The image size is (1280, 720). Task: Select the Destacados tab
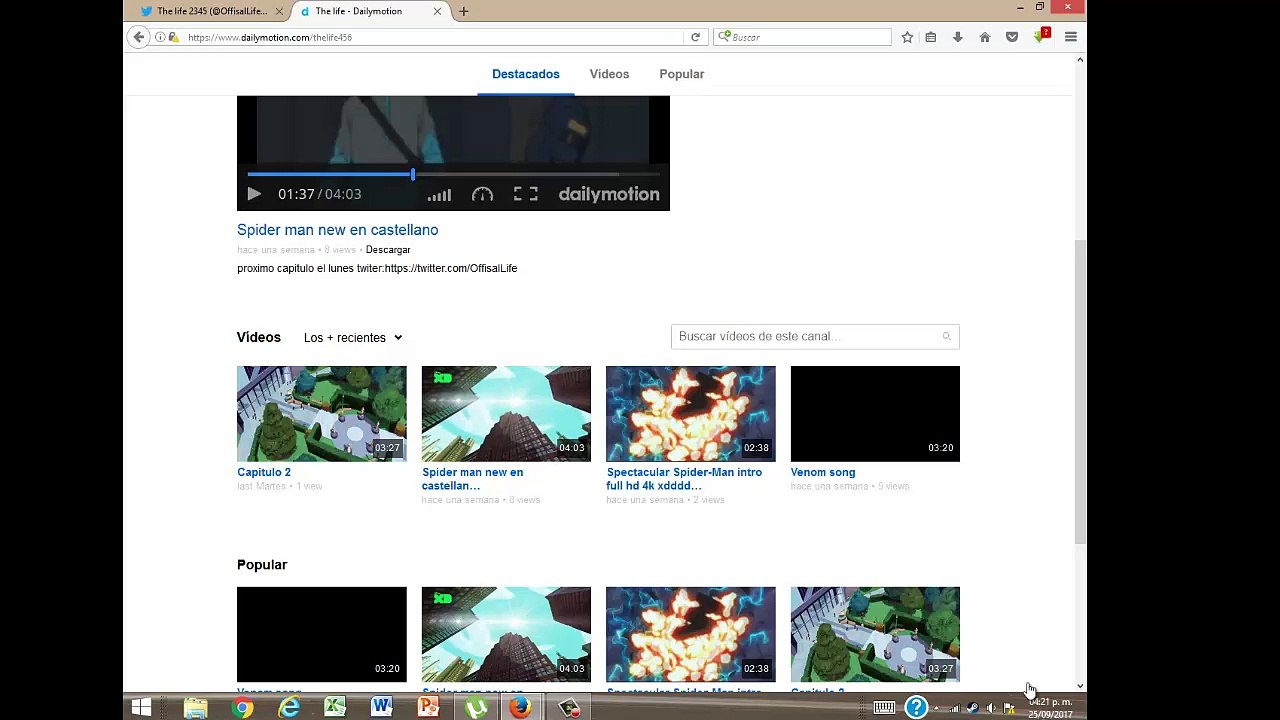[526, 74]
